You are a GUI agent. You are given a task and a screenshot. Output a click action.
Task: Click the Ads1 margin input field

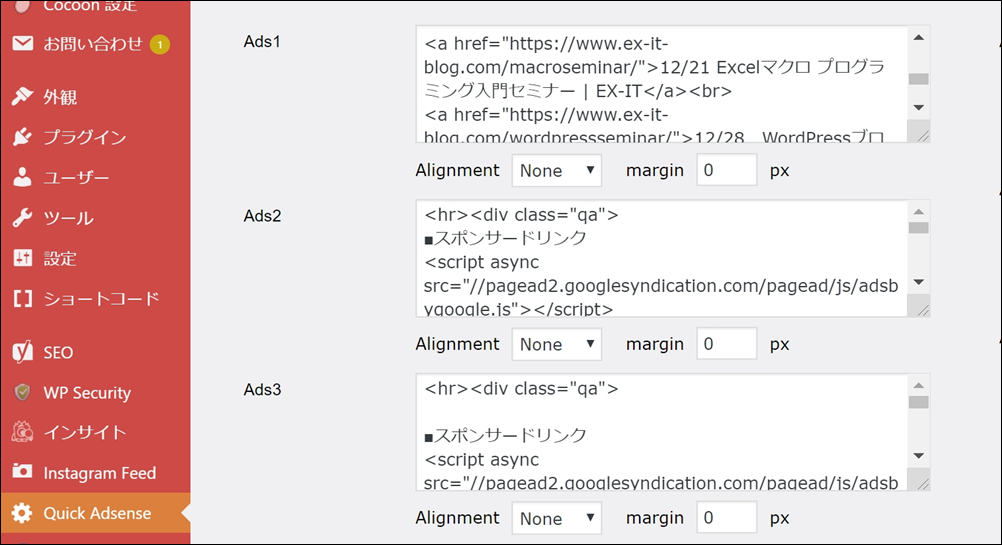point(727,170)
